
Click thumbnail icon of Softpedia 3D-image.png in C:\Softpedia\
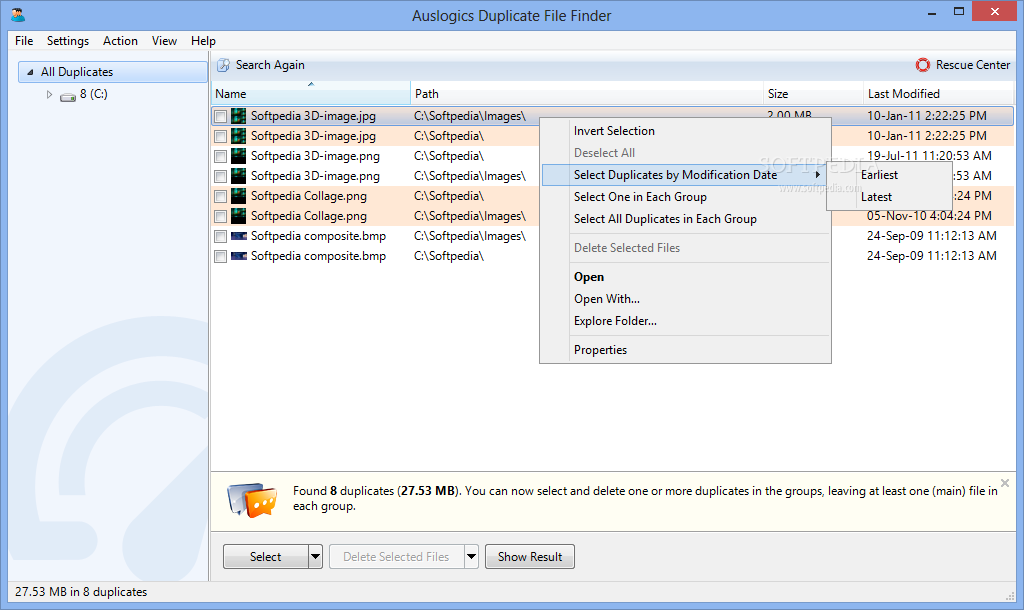[x=239, y=156]
